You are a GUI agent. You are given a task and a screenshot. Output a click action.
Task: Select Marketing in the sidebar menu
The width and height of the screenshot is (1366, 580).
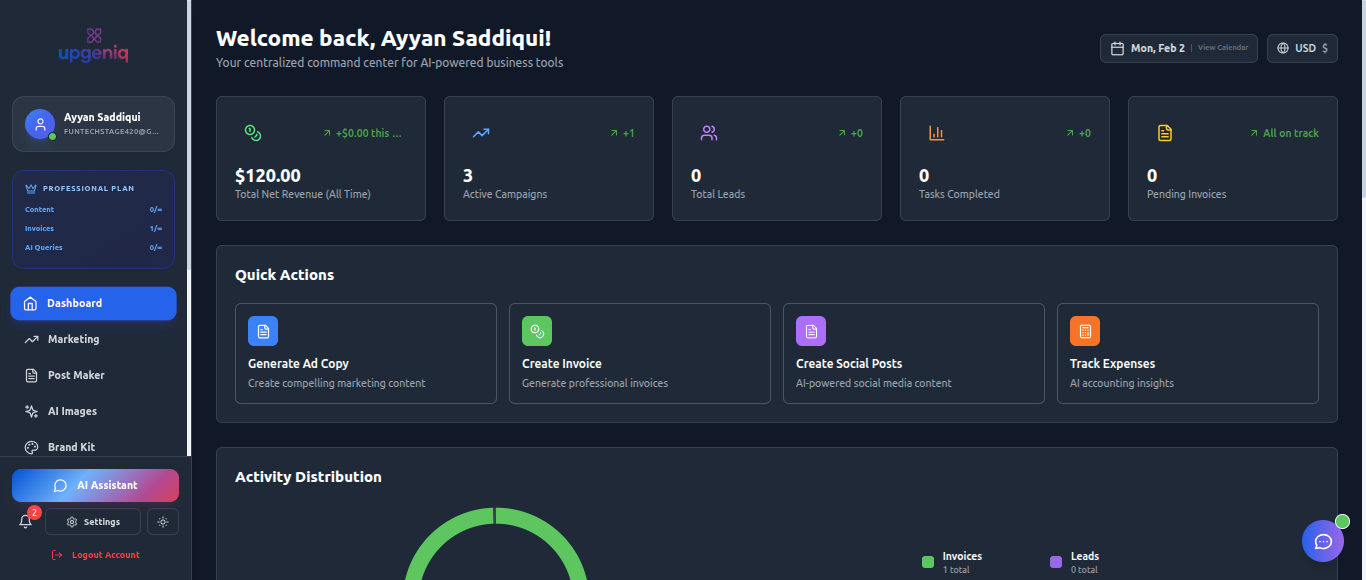[72, 339]
